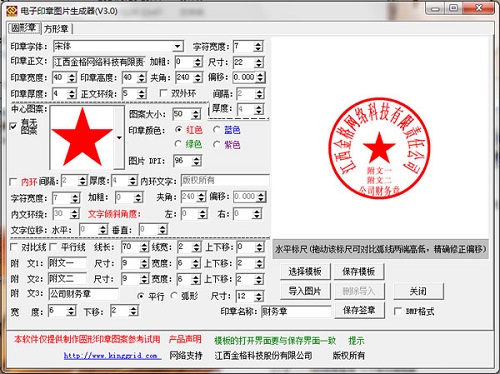
Task: Increase the 字符宽度 spinner value
Action: 258,44
